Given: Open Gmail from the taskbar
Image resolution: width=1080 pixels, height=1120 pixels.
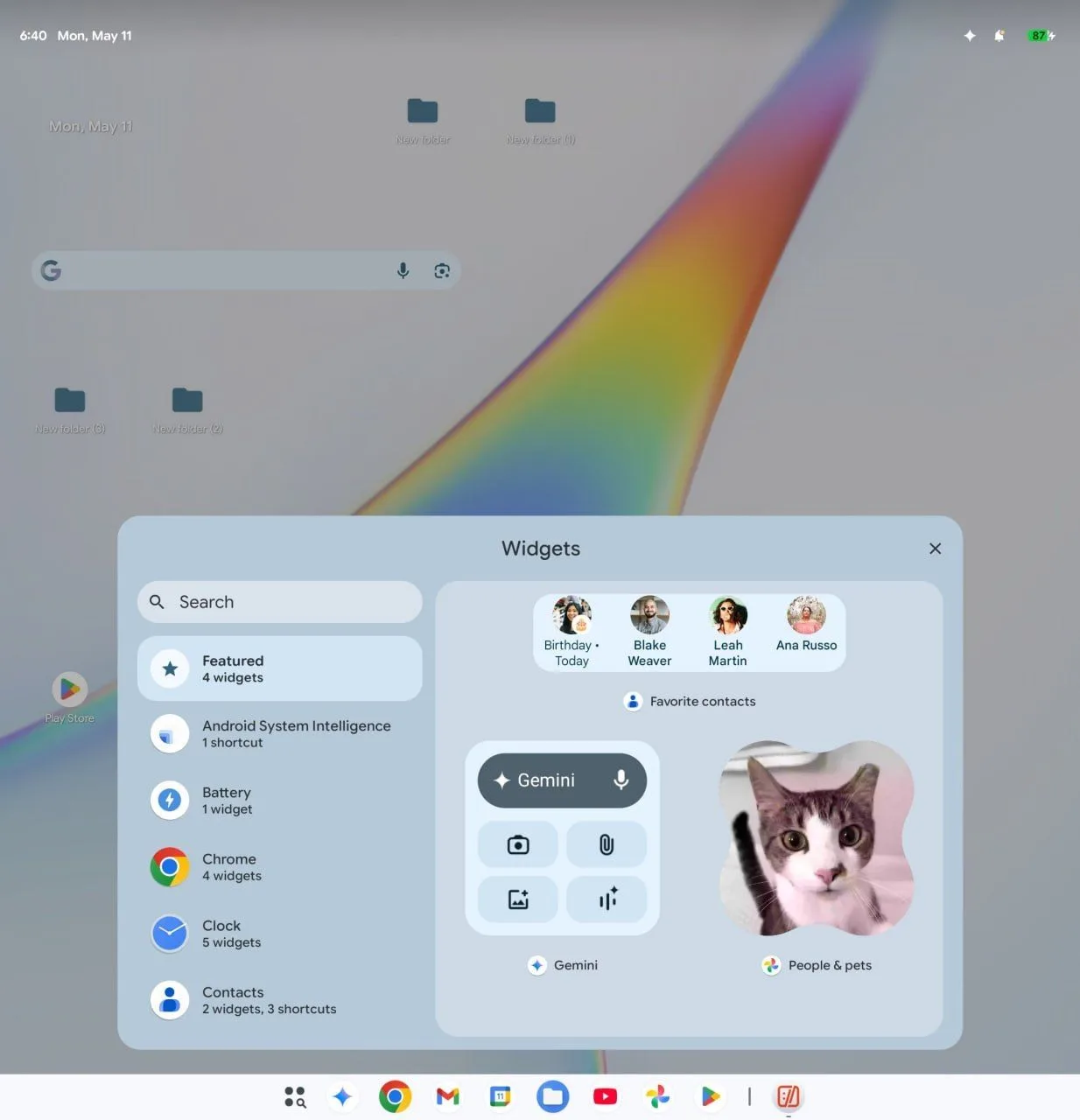Looking at the screenshot, I should (447, 1096).
